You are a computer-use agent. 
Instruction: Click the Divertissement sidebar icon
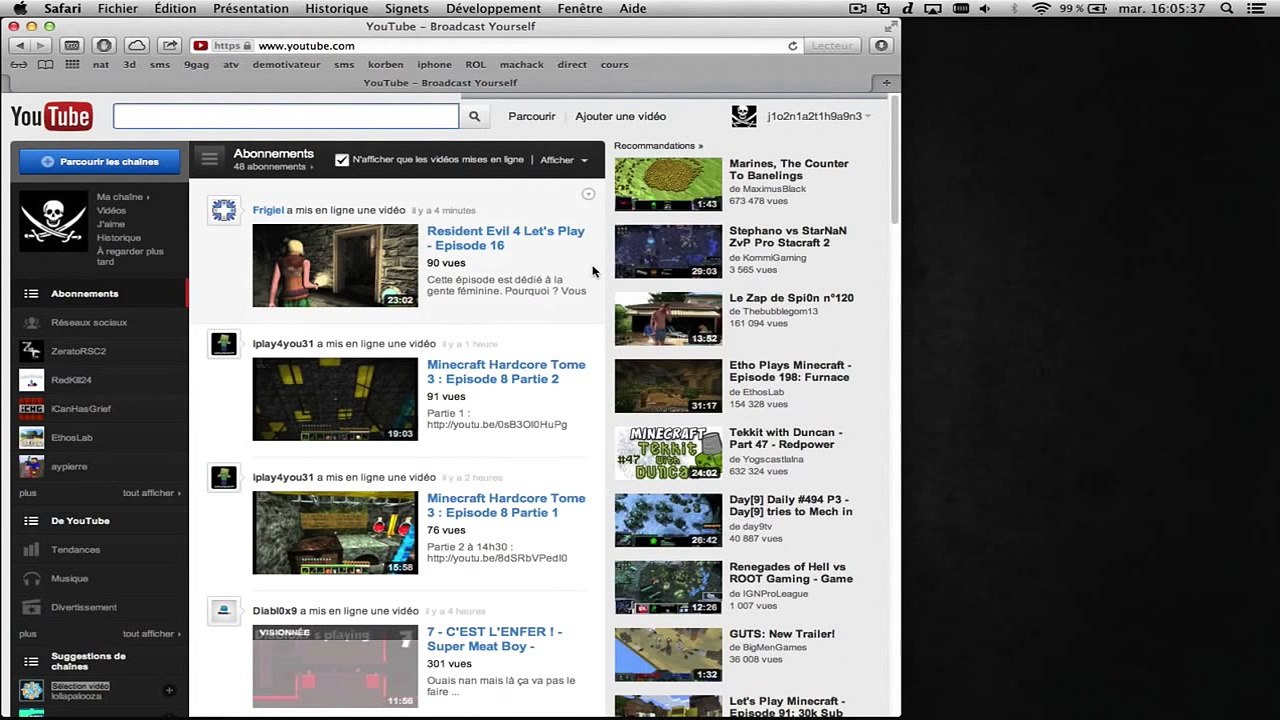[32, 608]
